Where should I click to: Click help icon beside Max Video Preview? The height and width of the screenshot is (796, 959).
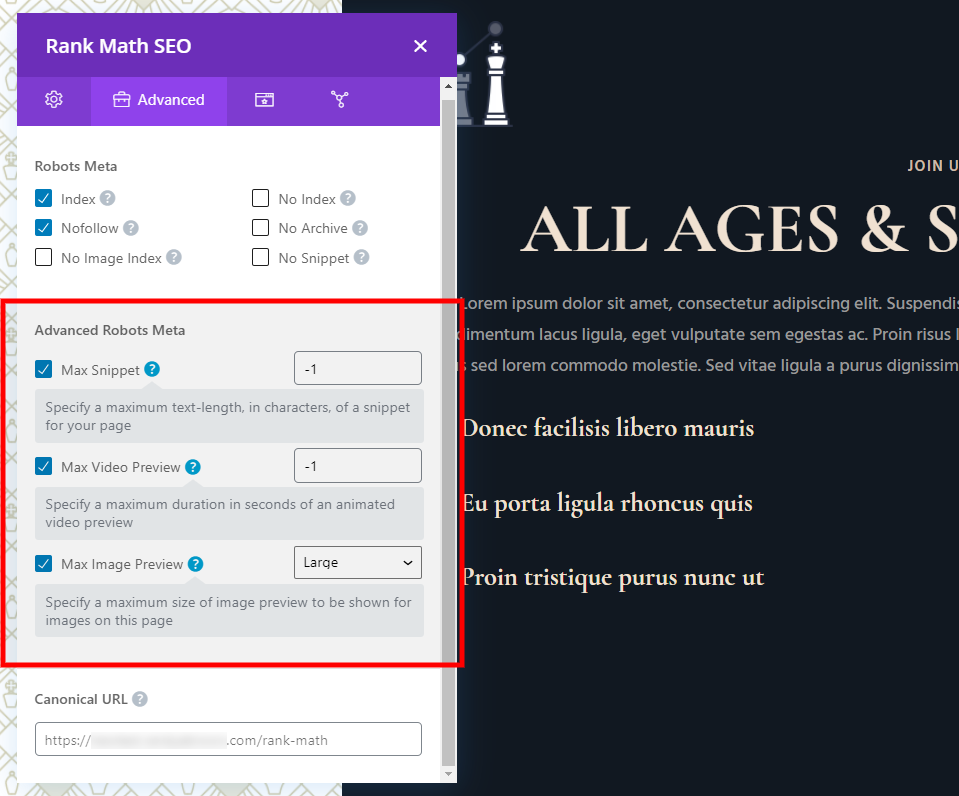tap(193, 467)
